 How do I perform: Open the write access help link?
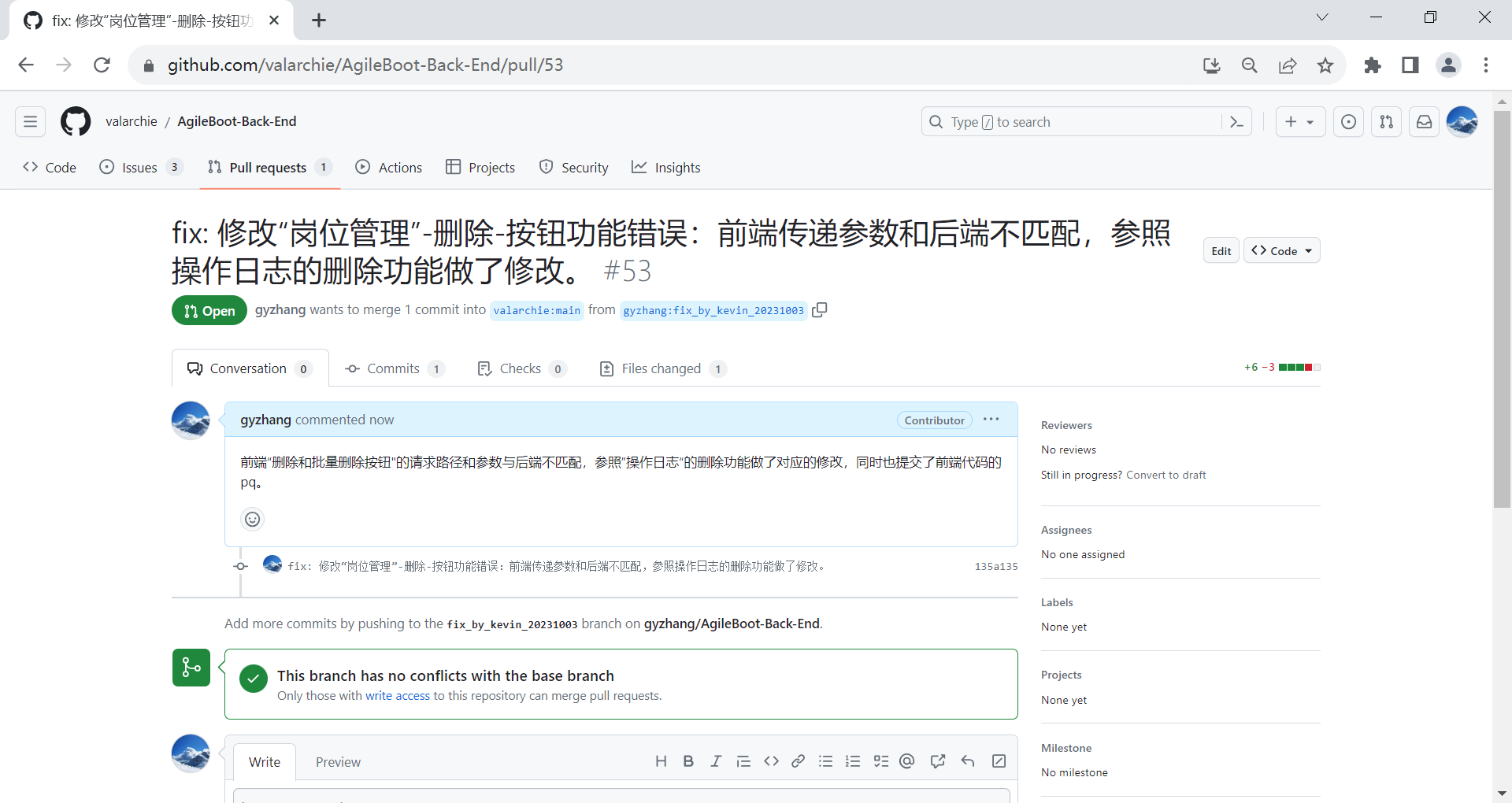tap(398, 696)
